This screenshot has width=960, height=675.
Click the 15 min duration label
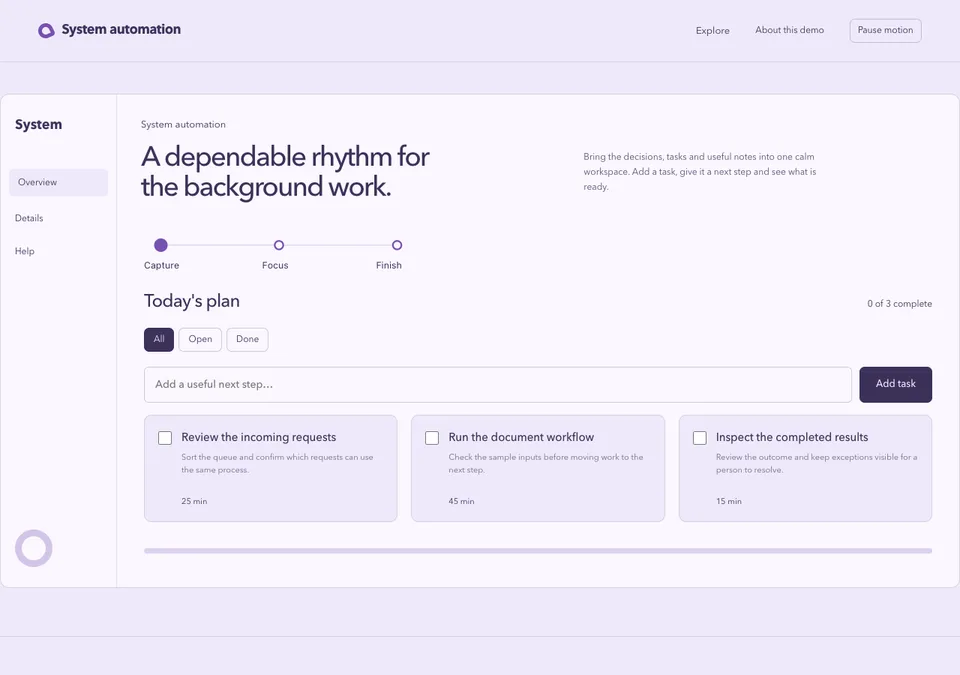pos(729,501)
